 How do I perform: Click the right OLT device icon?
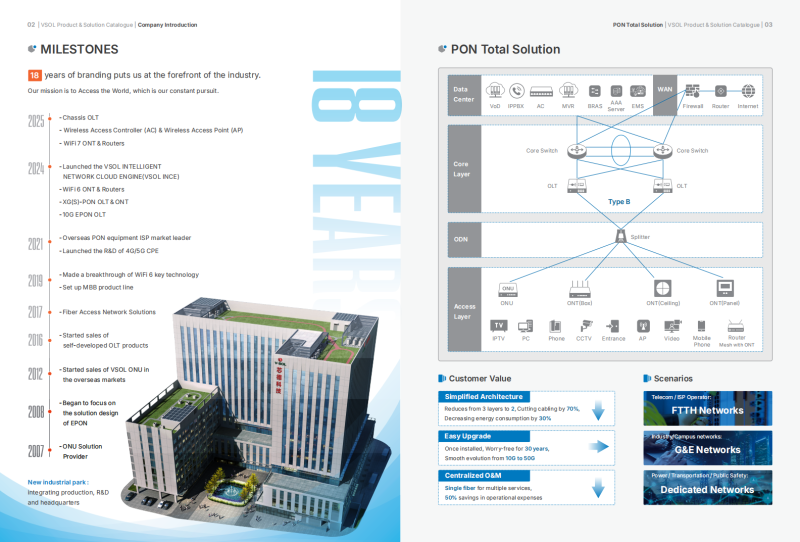click(662, 185)
